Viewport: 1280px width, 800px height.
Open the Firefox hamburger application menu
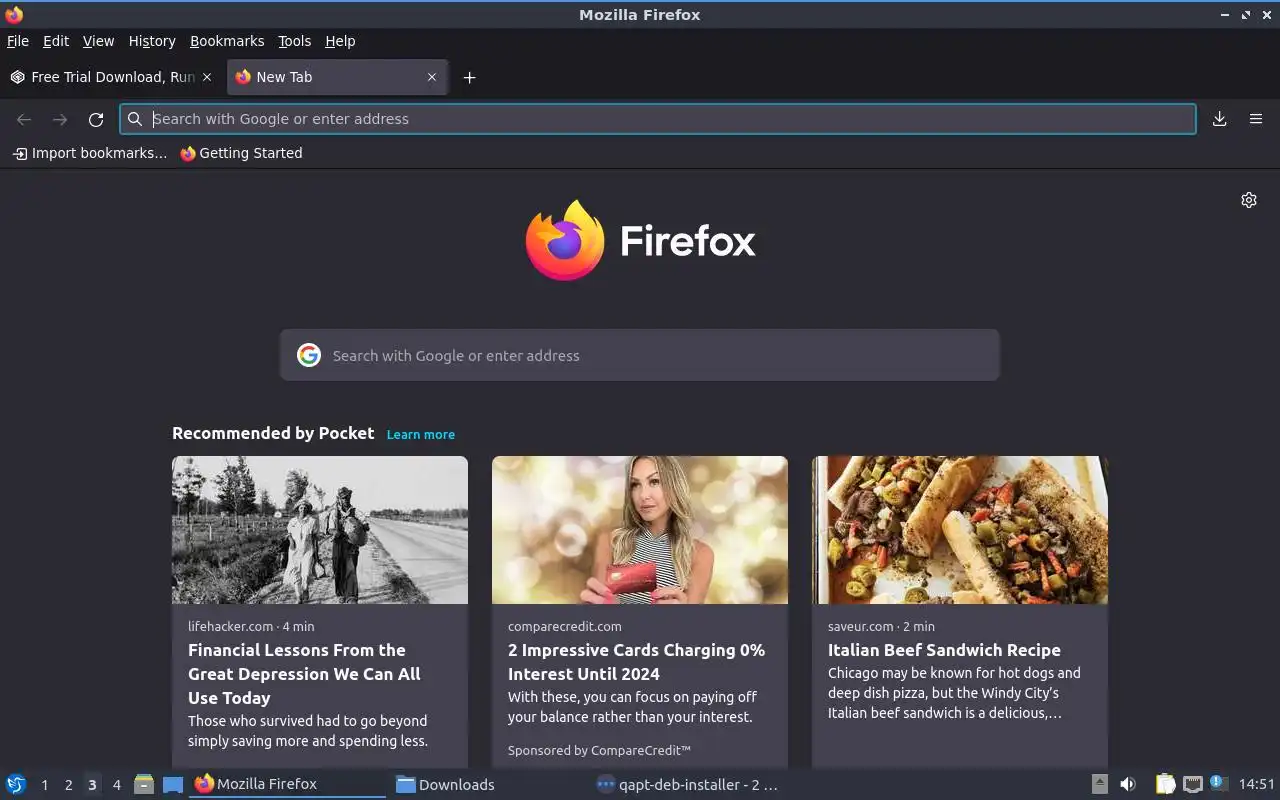click(x=1256, y=119)
